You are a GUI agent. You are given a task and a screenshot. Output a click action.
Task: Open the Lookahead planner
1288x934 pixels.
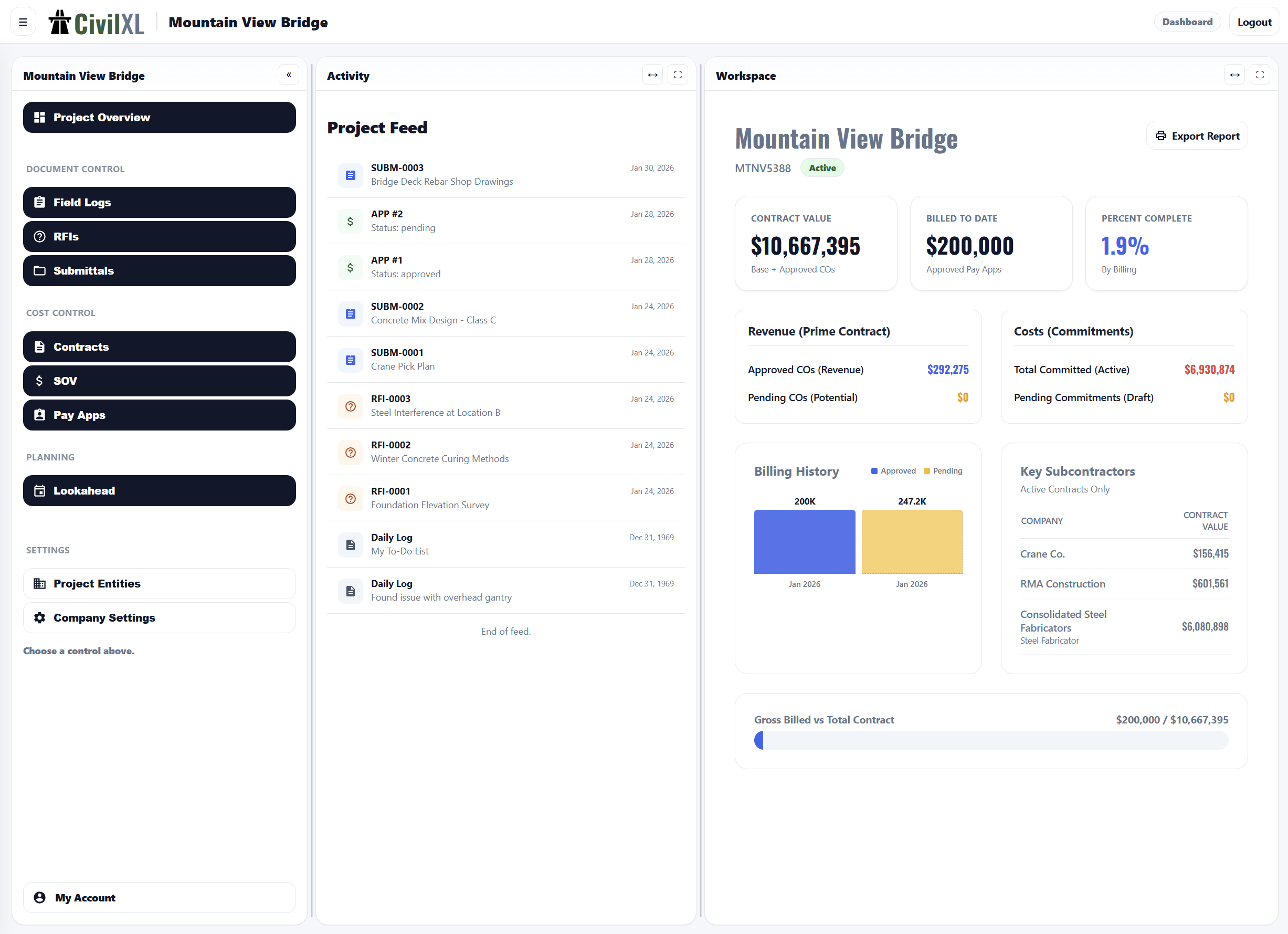pyautogui.click(x=159, y=490)
